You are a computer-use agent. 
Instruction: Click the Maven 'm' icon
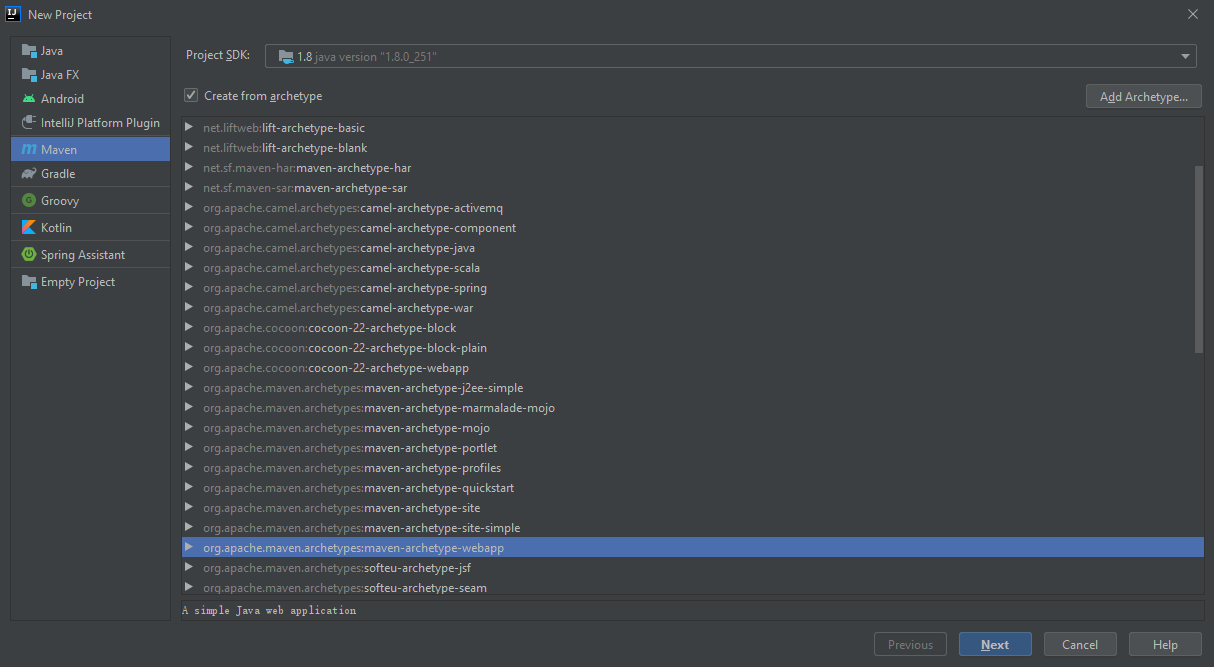click(28, 149)
